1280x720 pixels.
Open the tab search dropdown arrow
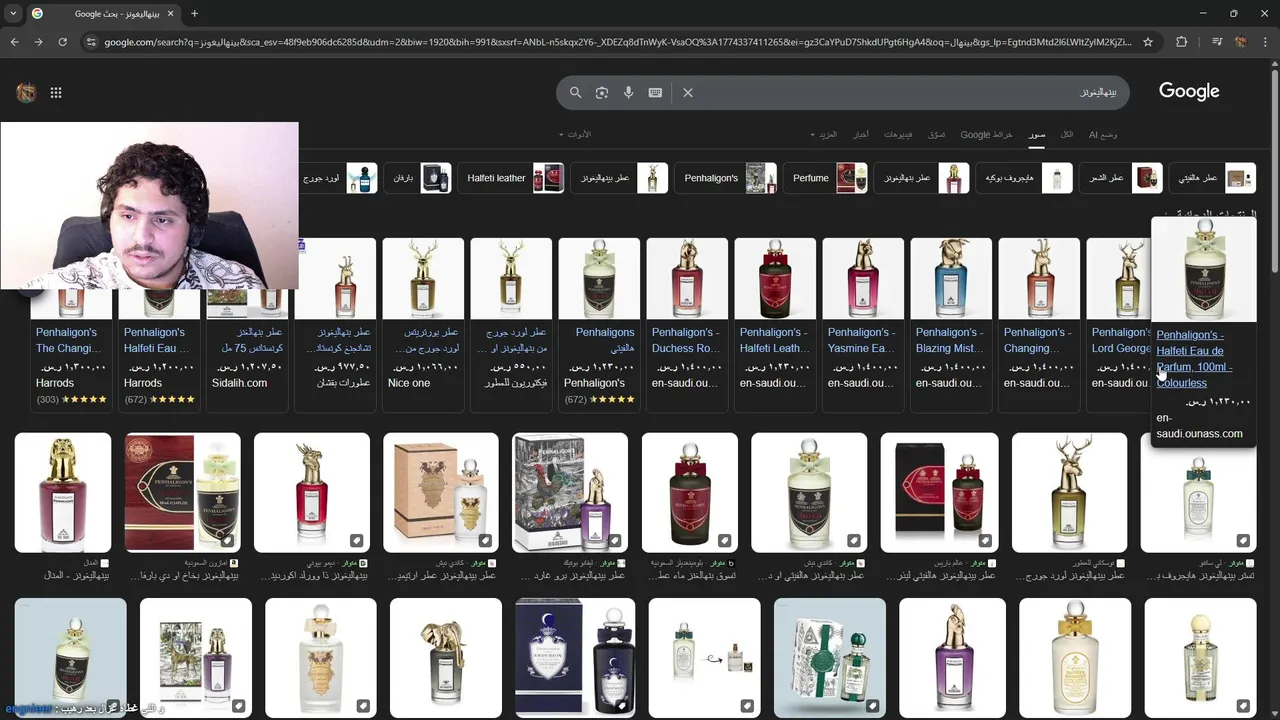13,14
